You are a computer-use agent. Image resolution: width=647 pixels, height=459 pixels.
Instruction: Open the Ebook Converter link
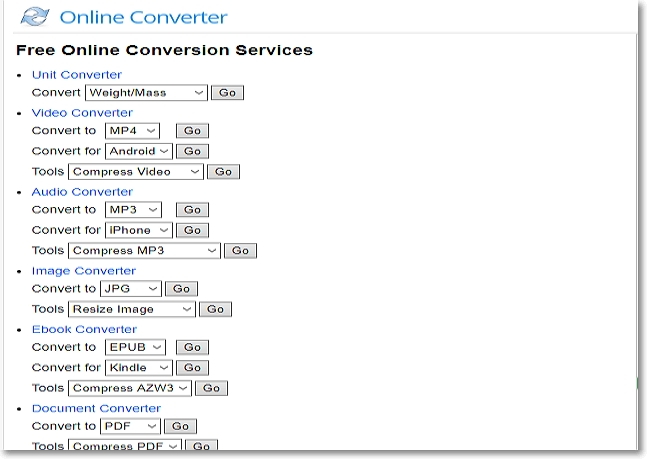[84, 329]
